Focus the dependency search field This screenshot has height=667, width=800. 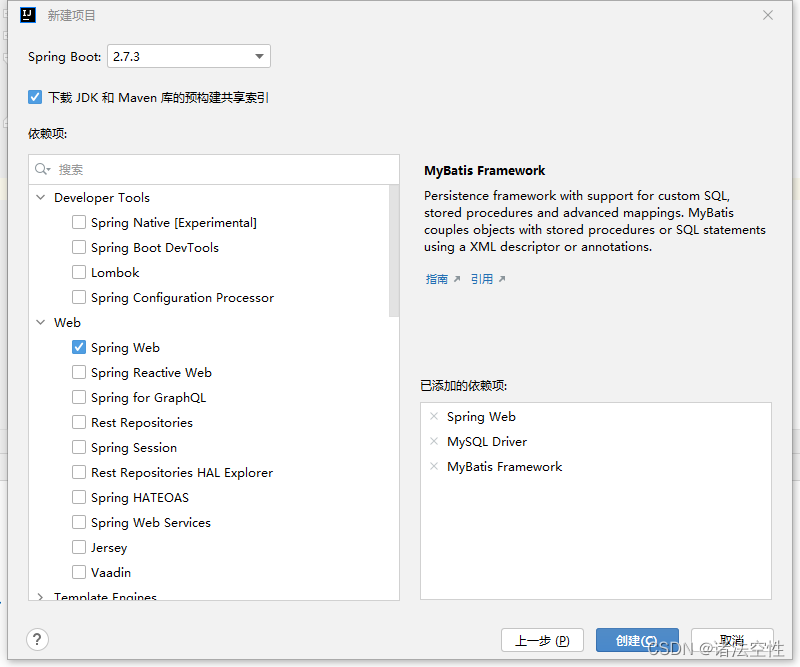214,169
